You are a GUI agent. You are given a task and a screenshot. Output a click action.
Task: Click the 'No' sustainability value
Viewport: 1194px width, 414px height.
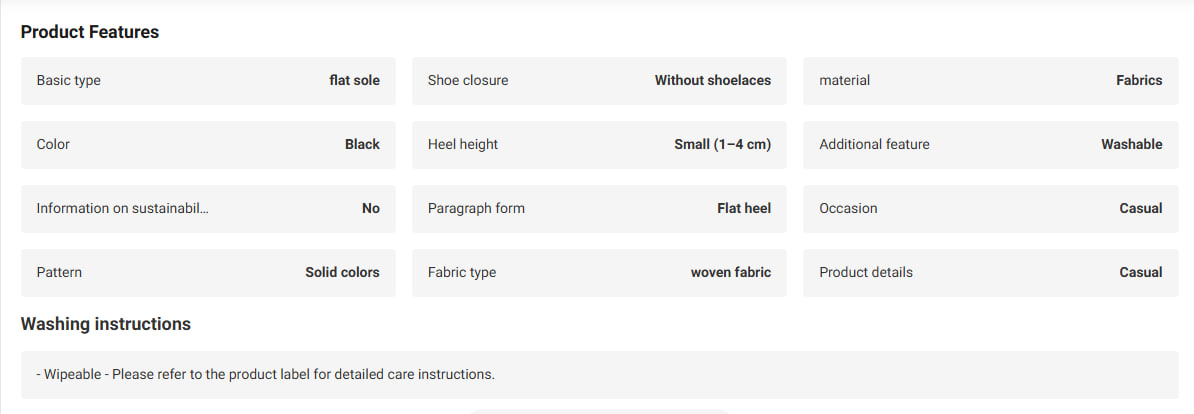[x=371, y=209]
